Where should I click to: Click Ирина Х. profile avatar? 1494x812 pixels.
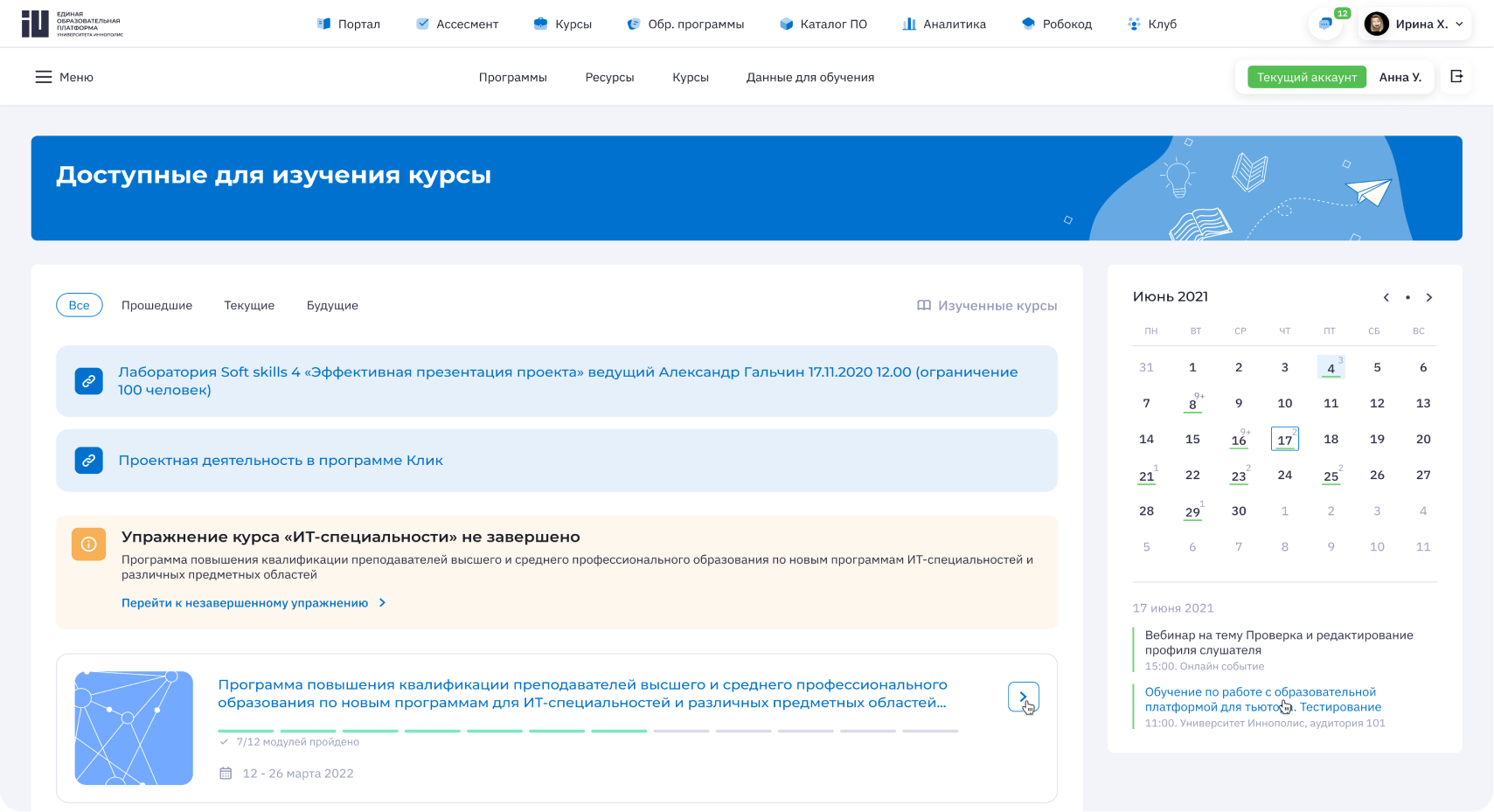[1377, 24]
